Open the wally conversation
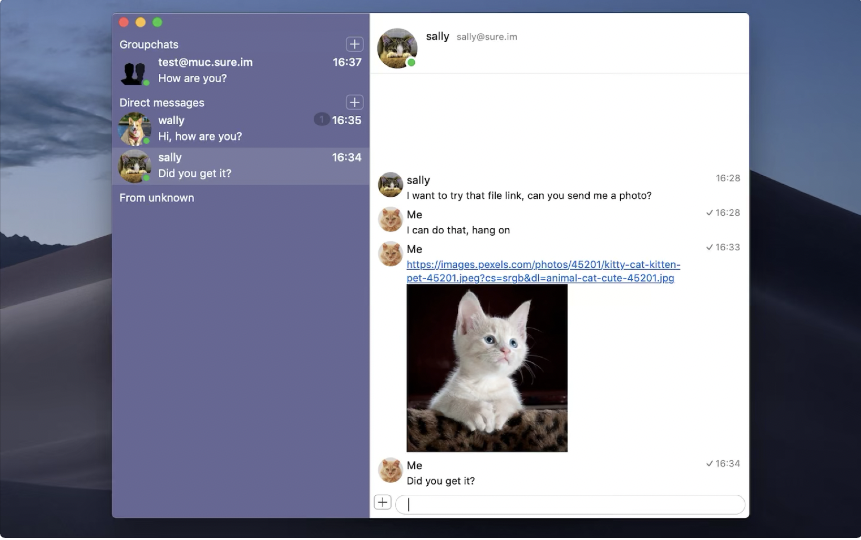This screenshot has height=540, width=861. 241,129
